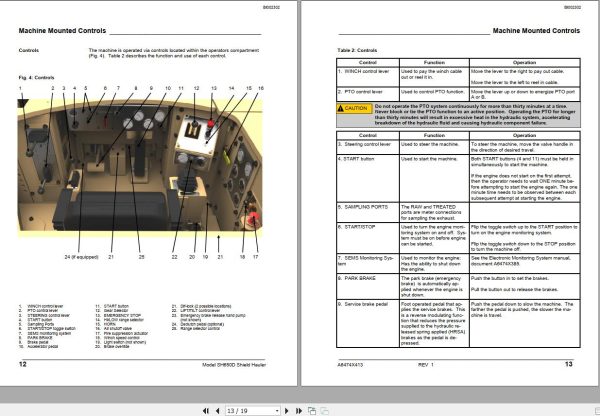Click the 'Operation' header in the top table
The width and height of the screenshot is (600, 416).
click(525, 62)
